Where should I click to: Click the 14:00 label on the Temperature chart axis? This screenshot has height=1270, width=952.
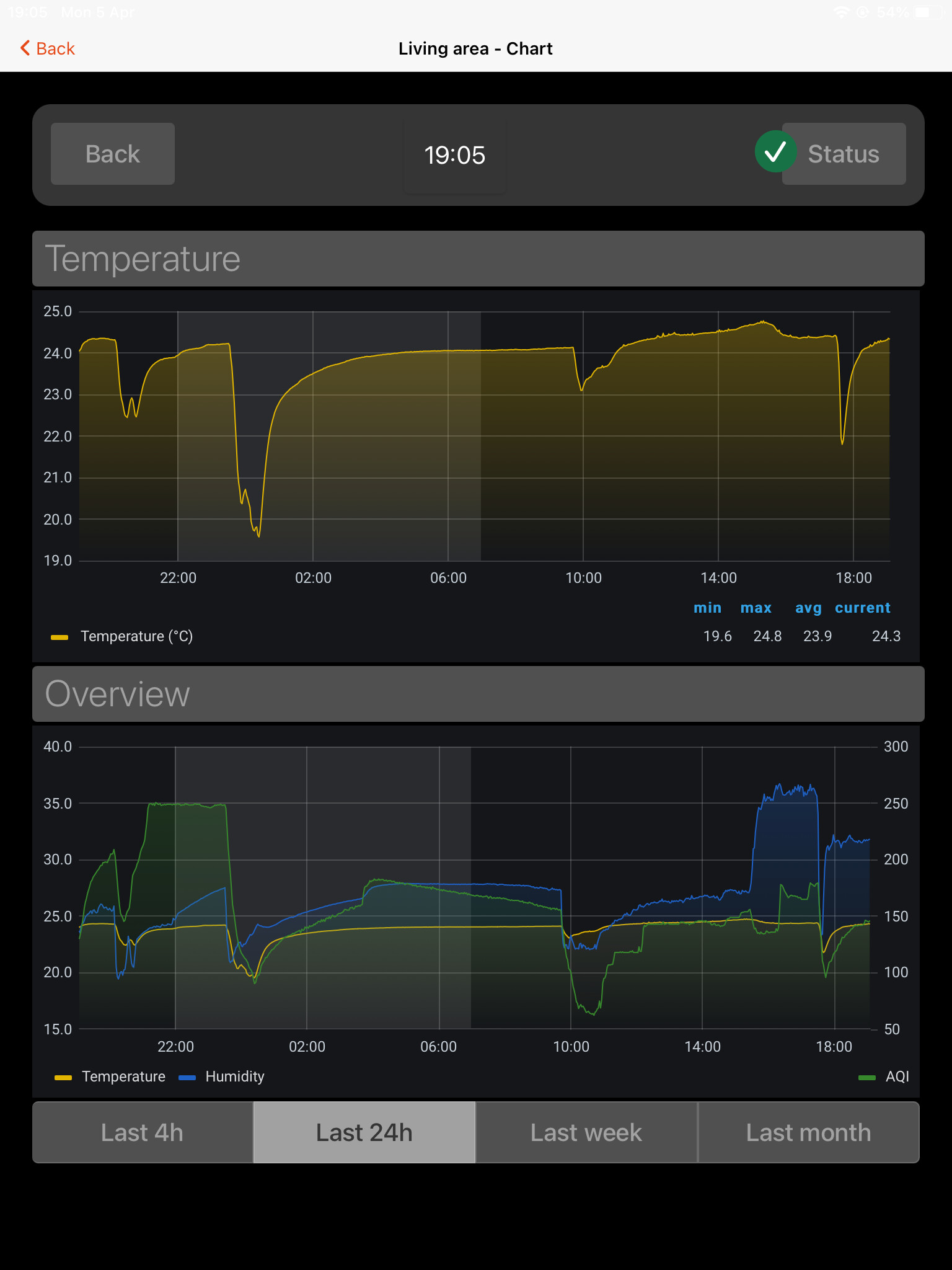click(x=718, y=578)
